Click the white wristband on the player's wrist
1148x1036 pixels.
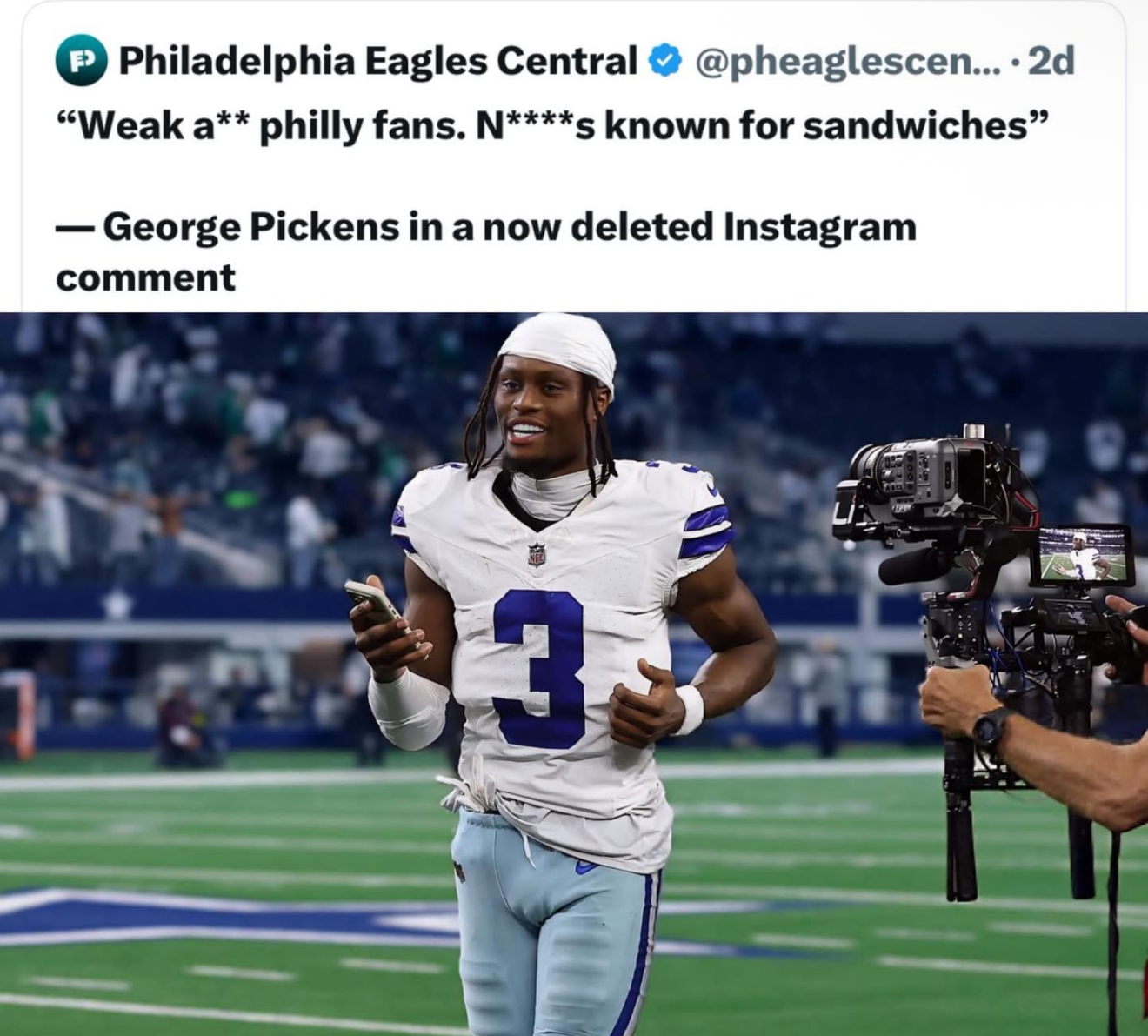pyautogui.click(x=690, y=708)
